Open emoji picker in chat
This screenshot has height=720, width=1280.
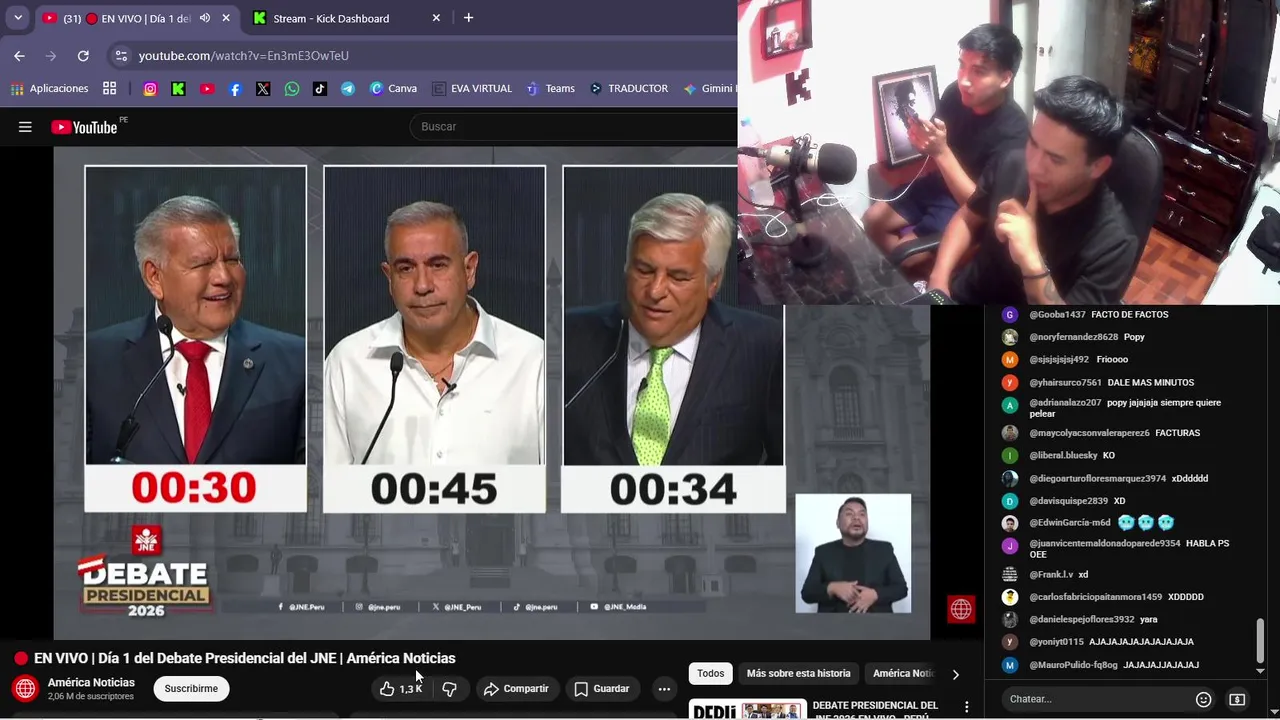click(1204, 699)
